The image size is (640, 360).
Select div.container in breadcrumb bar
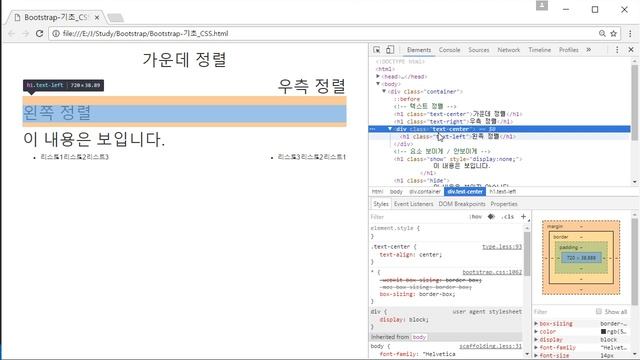pyautogui.click(x=425, y=191)
